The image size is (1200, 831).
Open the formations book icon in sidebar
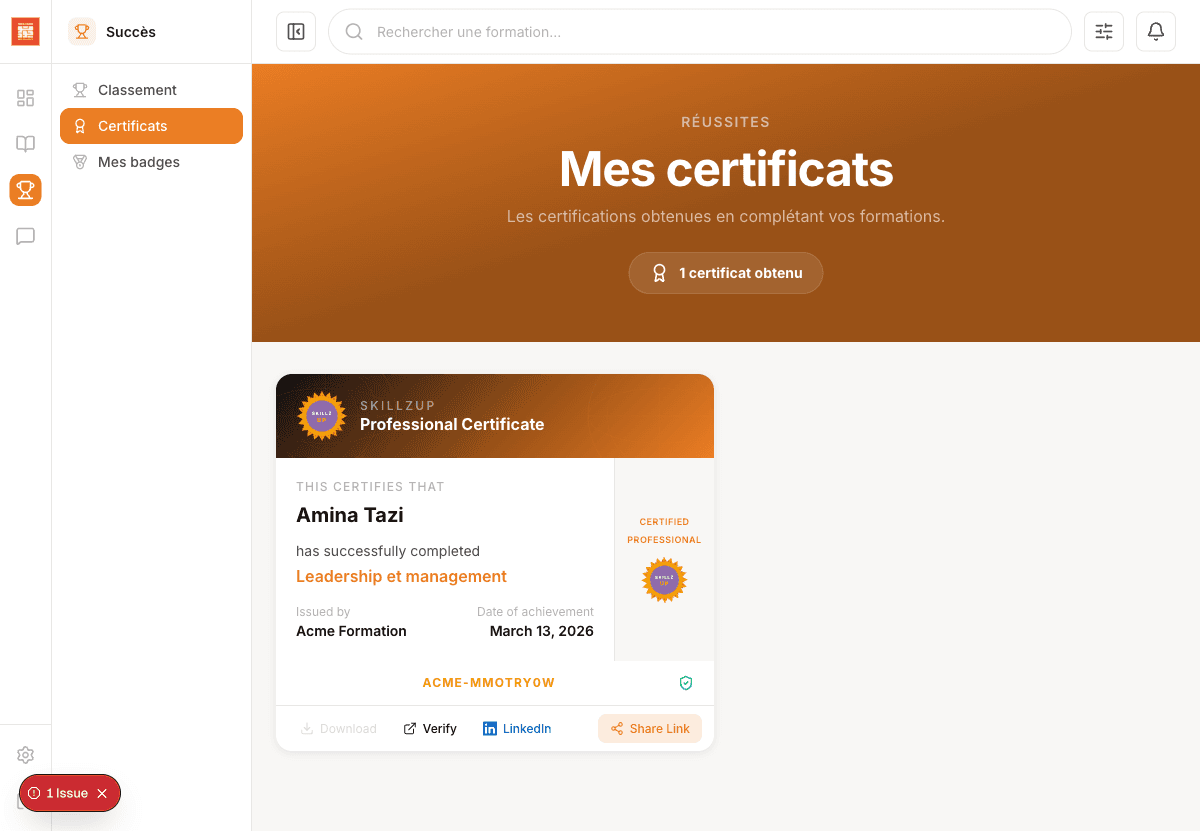(x=25, y=143)
